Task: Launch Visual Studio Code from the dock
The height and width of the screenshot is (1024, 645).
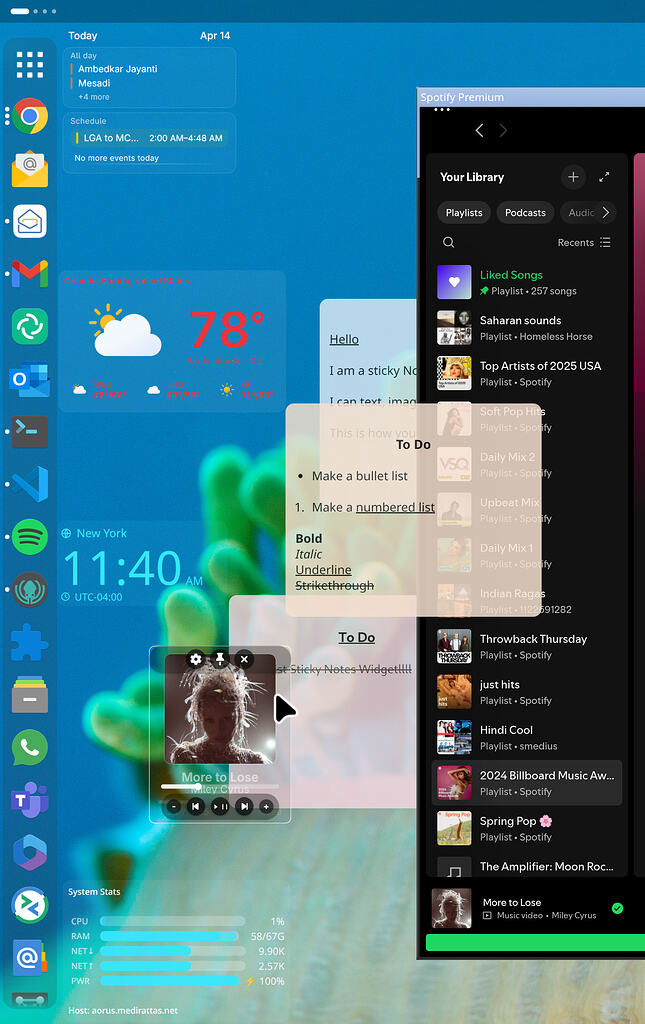Action: (x=30, y=484)
